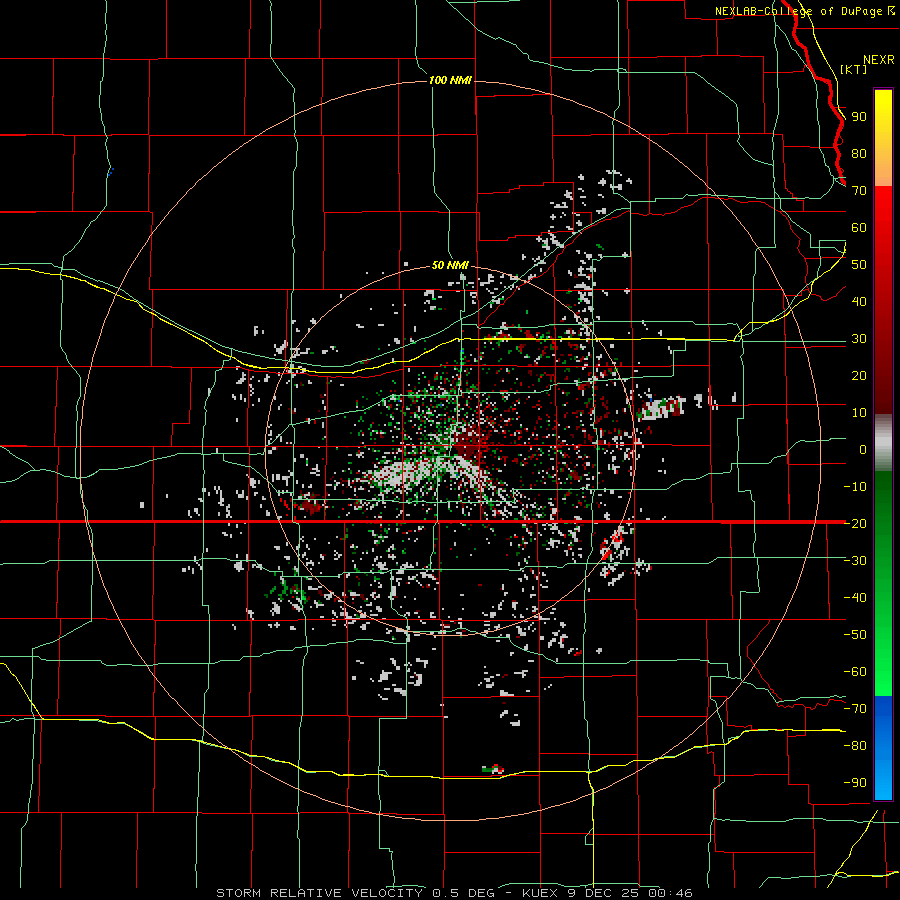Click the 0 scale value

pyautogui.click(x=863, y=449)
